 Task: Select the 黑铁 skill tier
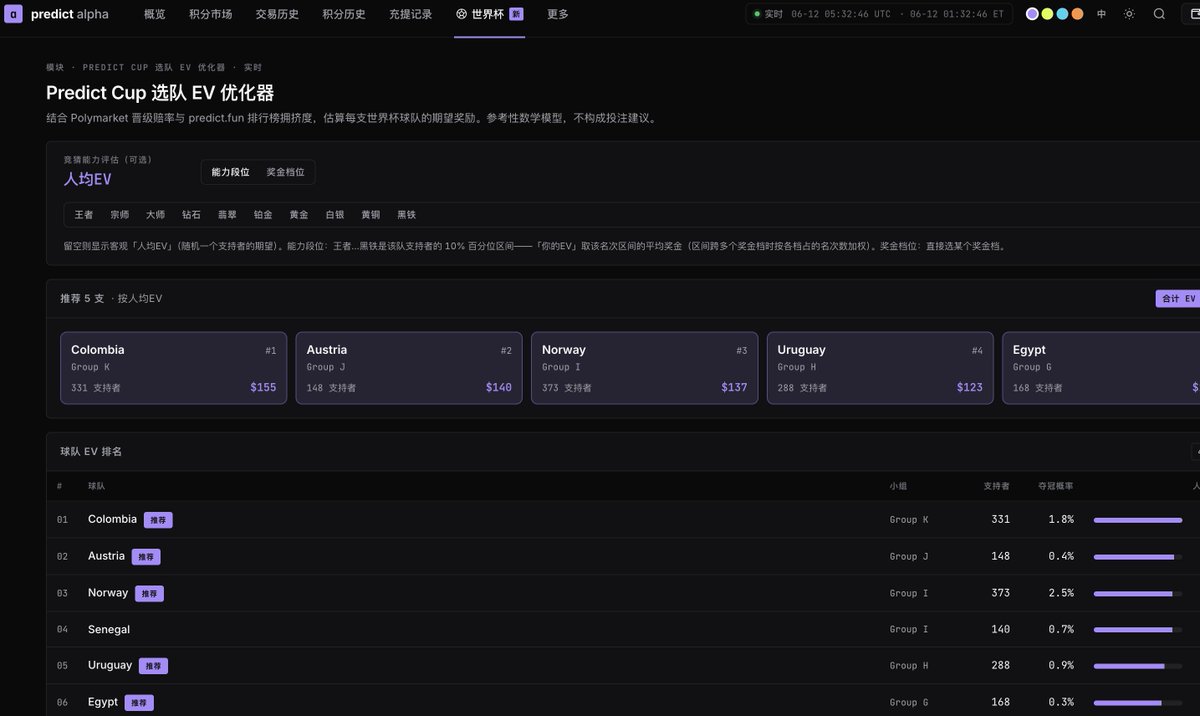coord(406,215)
